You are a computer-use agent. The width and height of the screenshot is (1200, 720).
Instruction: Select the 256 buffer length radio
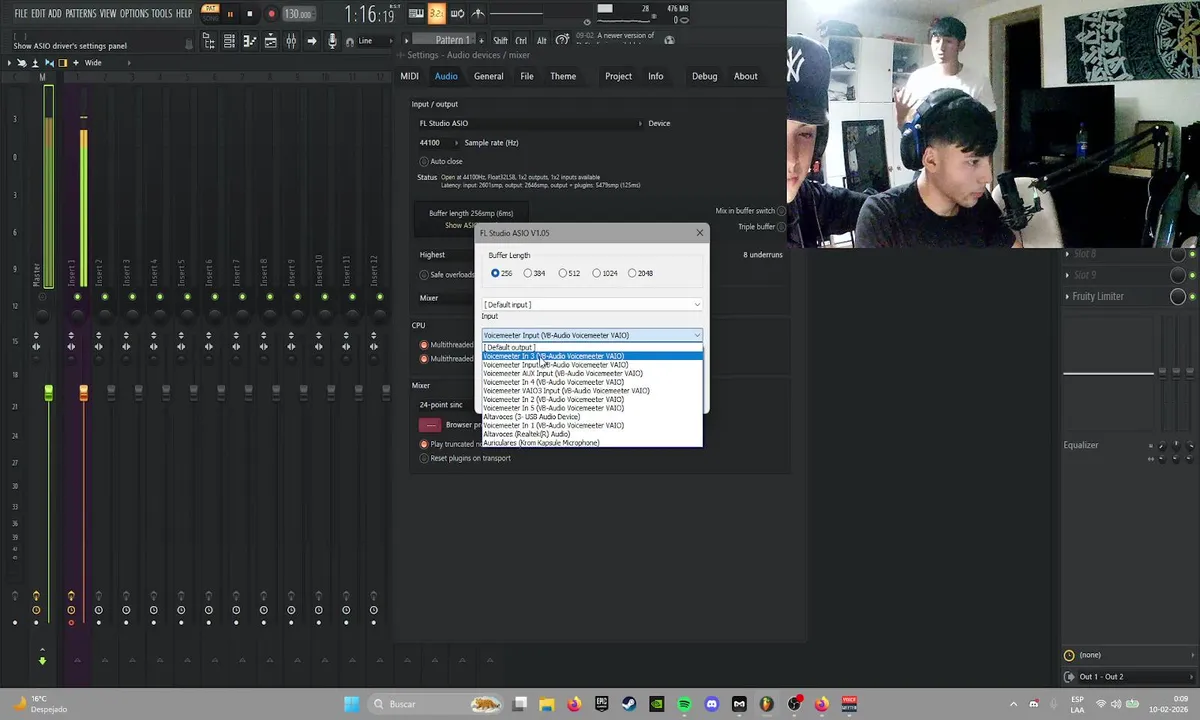pos(495,273)
